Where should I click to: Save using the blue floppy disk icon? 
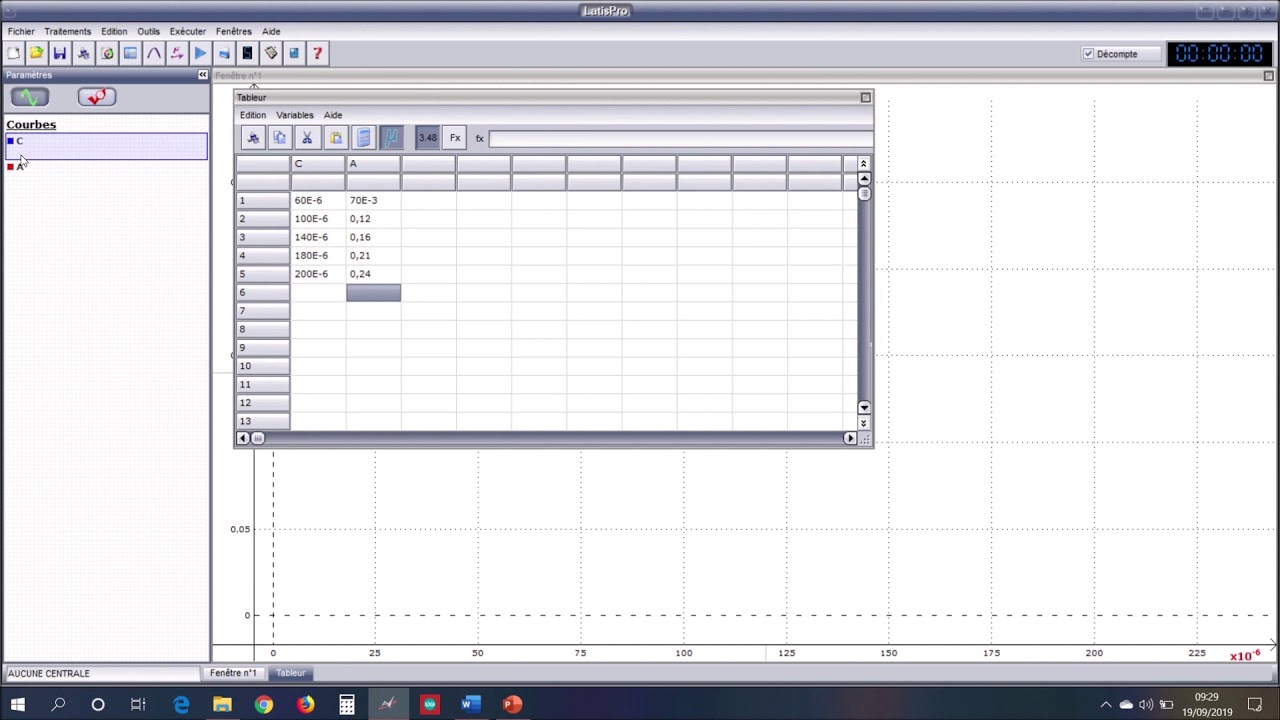click(60, 53)
